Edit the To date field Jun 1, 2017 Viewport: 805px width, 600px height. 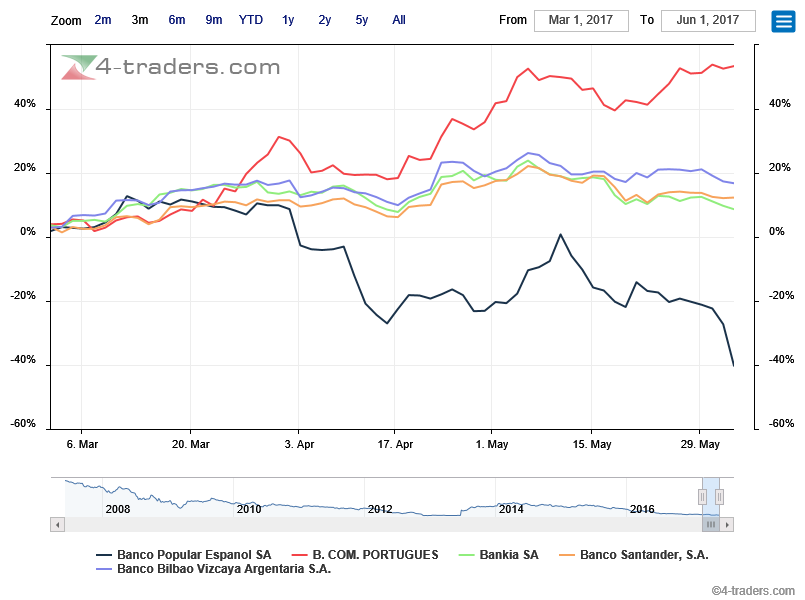click(x=708, y=21)
